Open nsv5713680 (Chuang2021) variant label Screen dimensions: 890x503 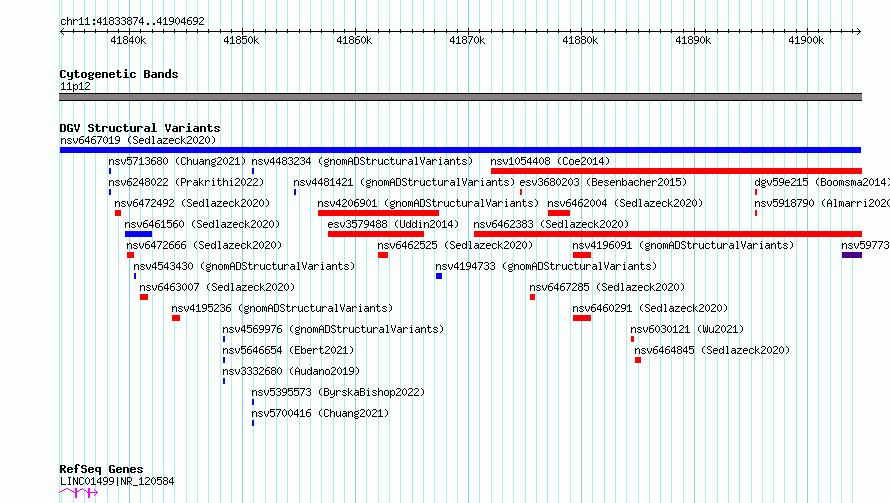click(177, 161)
